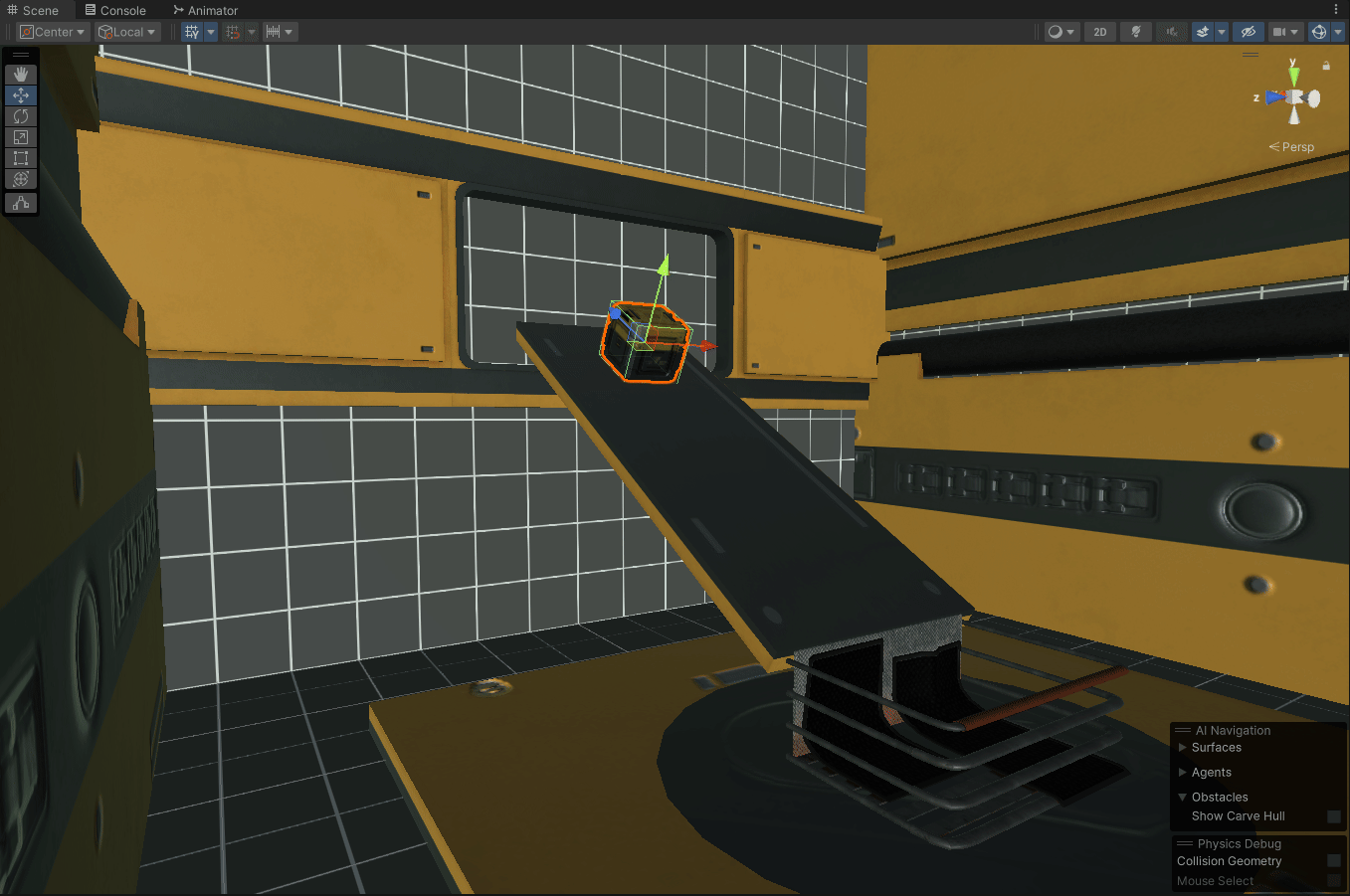Select the Hand view tool
Screen dimensions: 1350x896
point(21,74)
